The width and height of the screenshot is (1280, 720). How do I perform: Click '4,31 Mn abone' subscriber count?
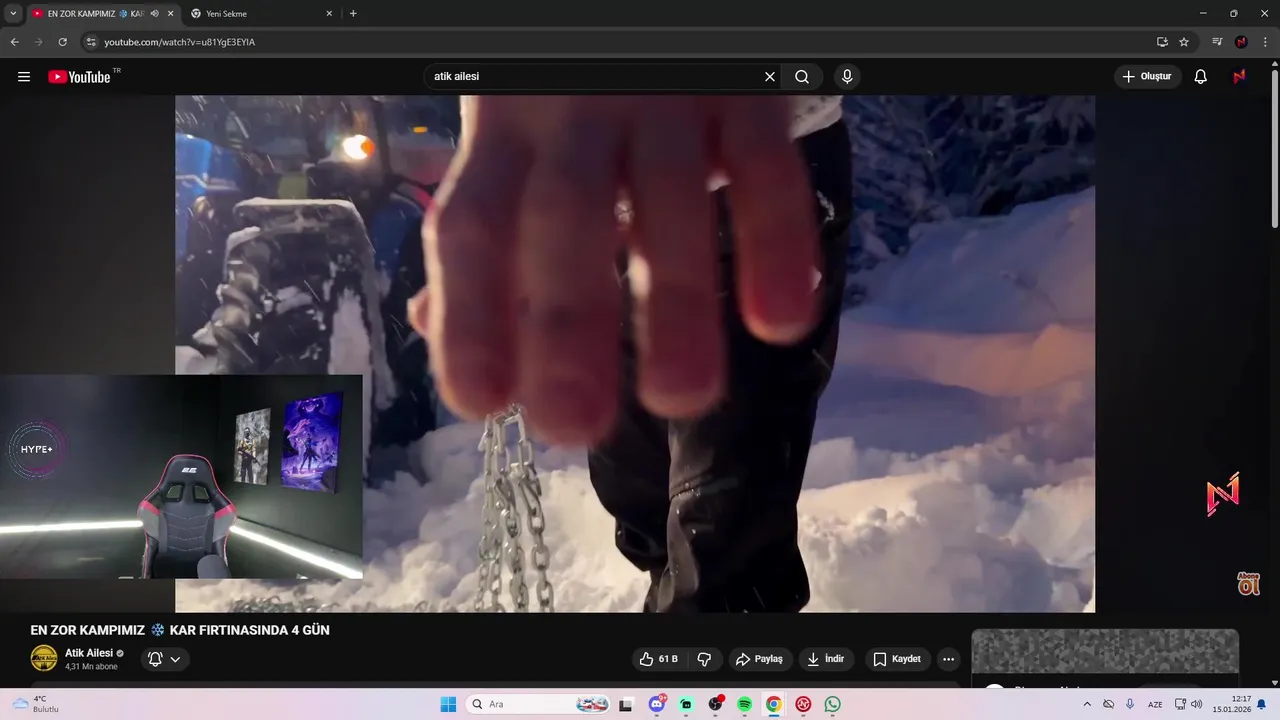point(91,667)
